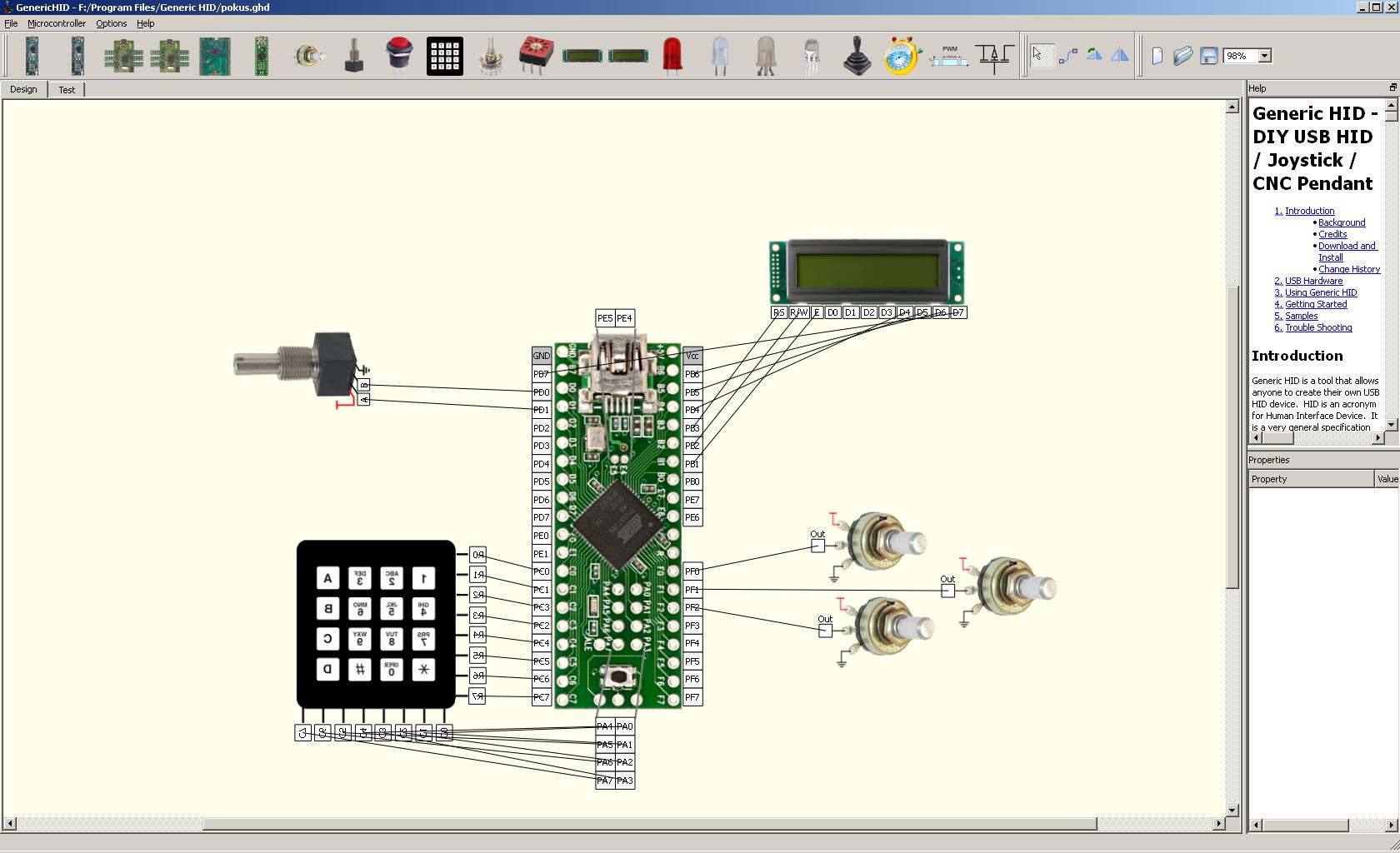Add the red rotary DIP switch
Screen dimensions: 1400x853
(535, 56)
